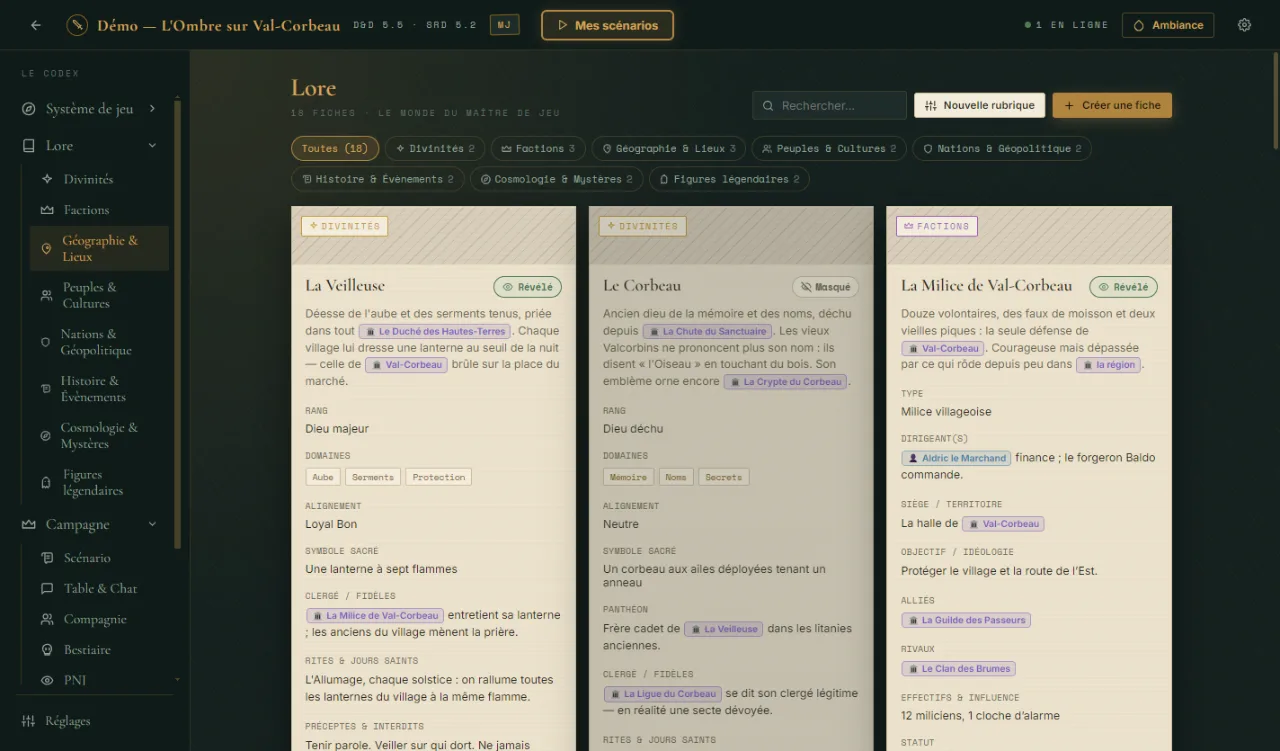Click the PNJ eye icon in sidebar
Viewport: 1280px width, 751px height.
[46, 680]
